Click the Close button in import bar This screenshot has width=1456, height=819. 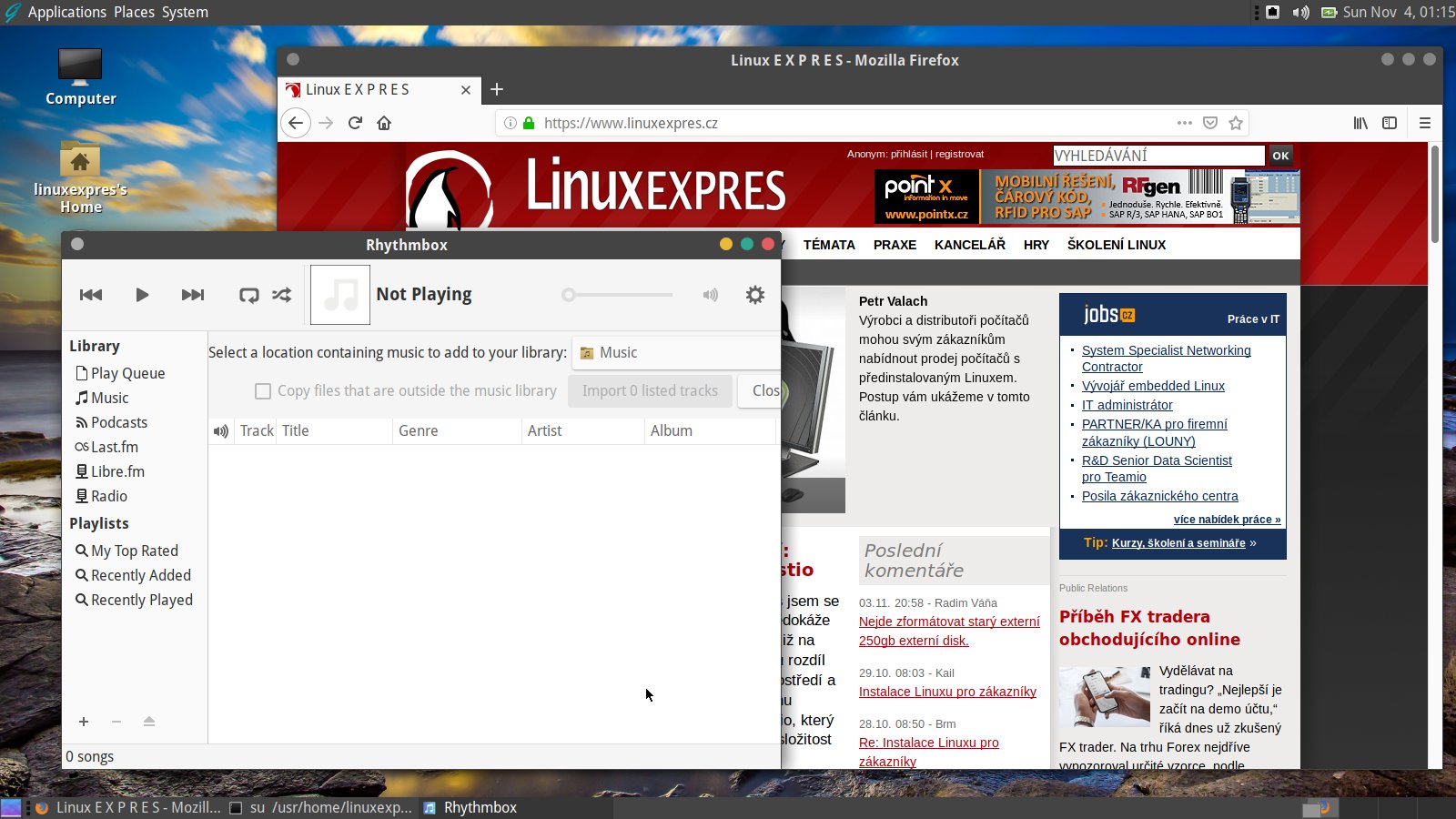point(760,391)
